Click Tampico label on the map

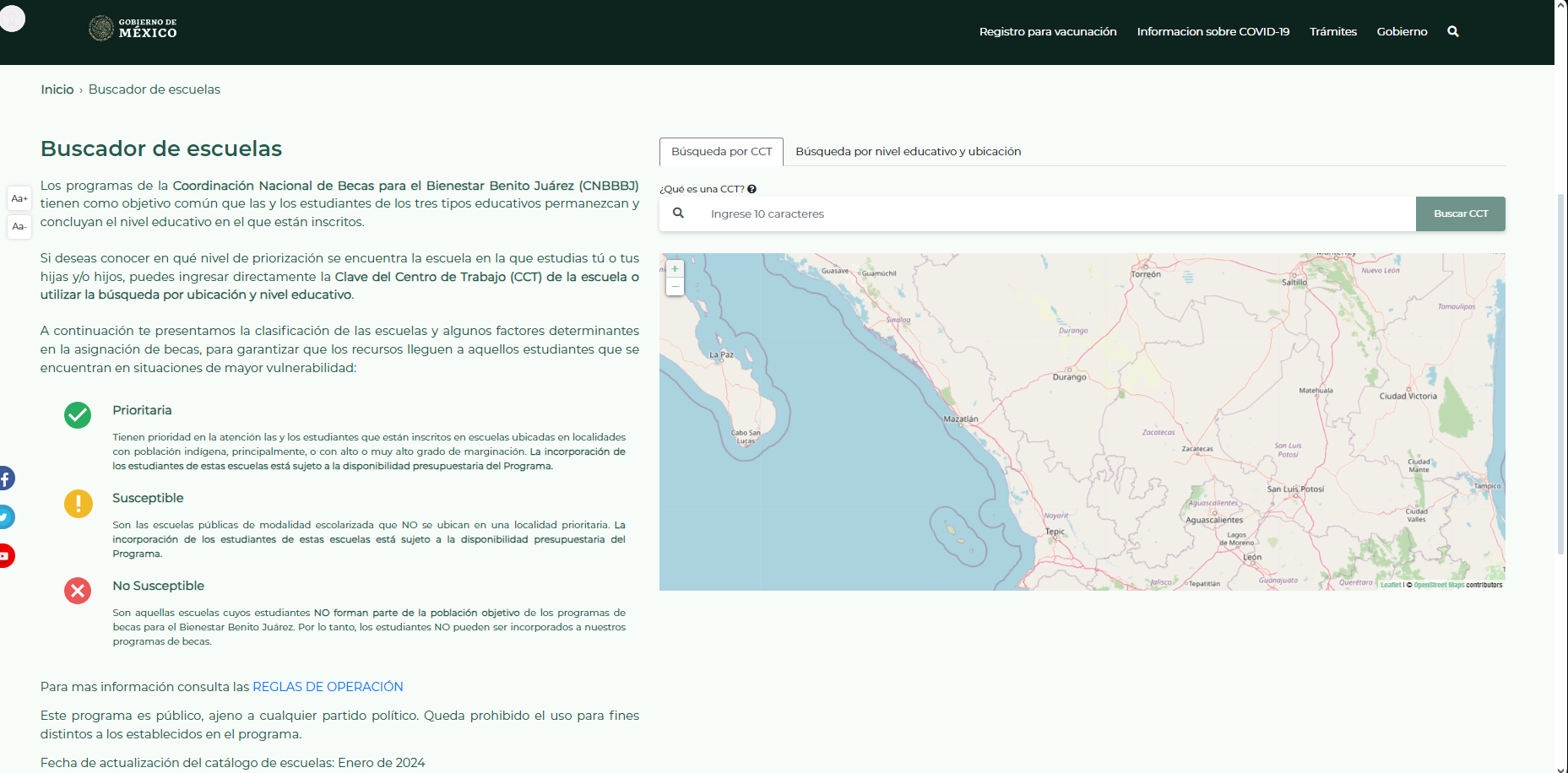click(x=1487, y=486)
